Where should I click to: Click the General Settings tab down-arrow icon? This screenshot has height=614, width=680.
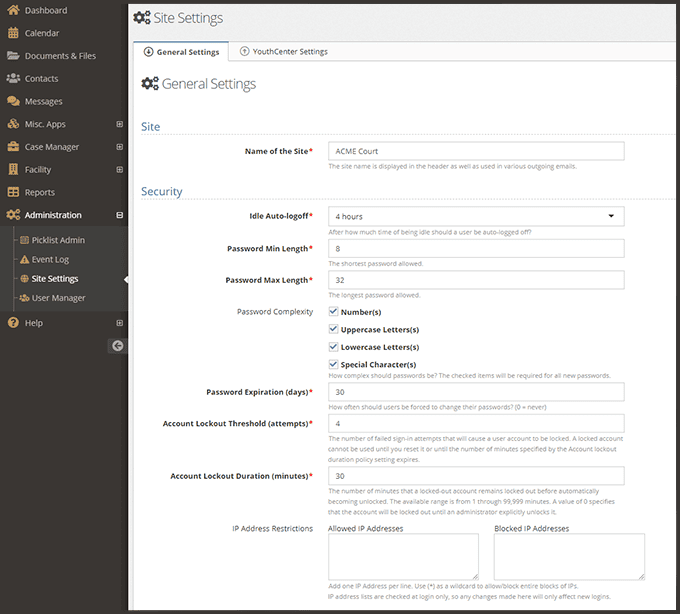[148, 52]
